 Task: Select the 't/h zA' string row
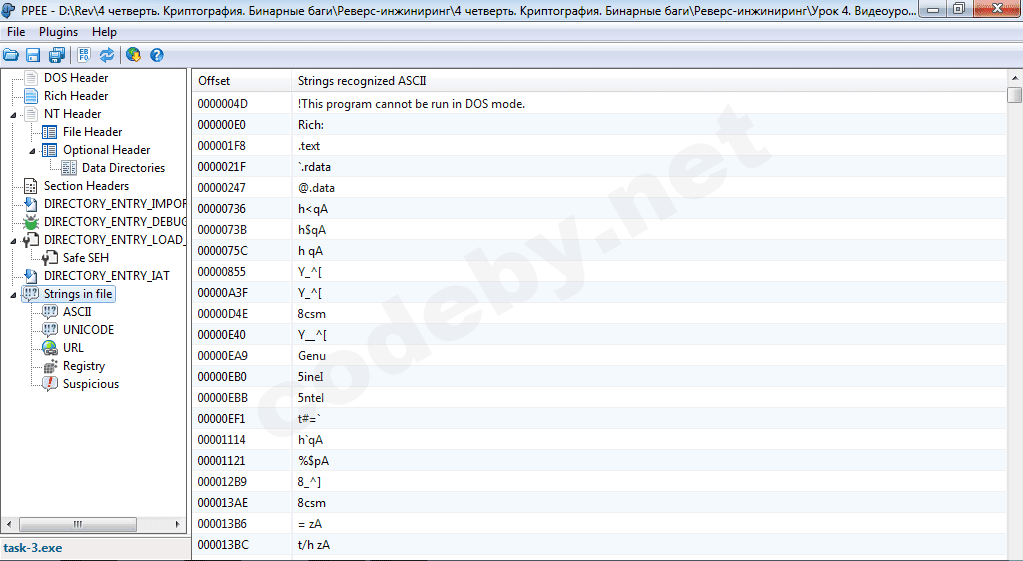600,545
